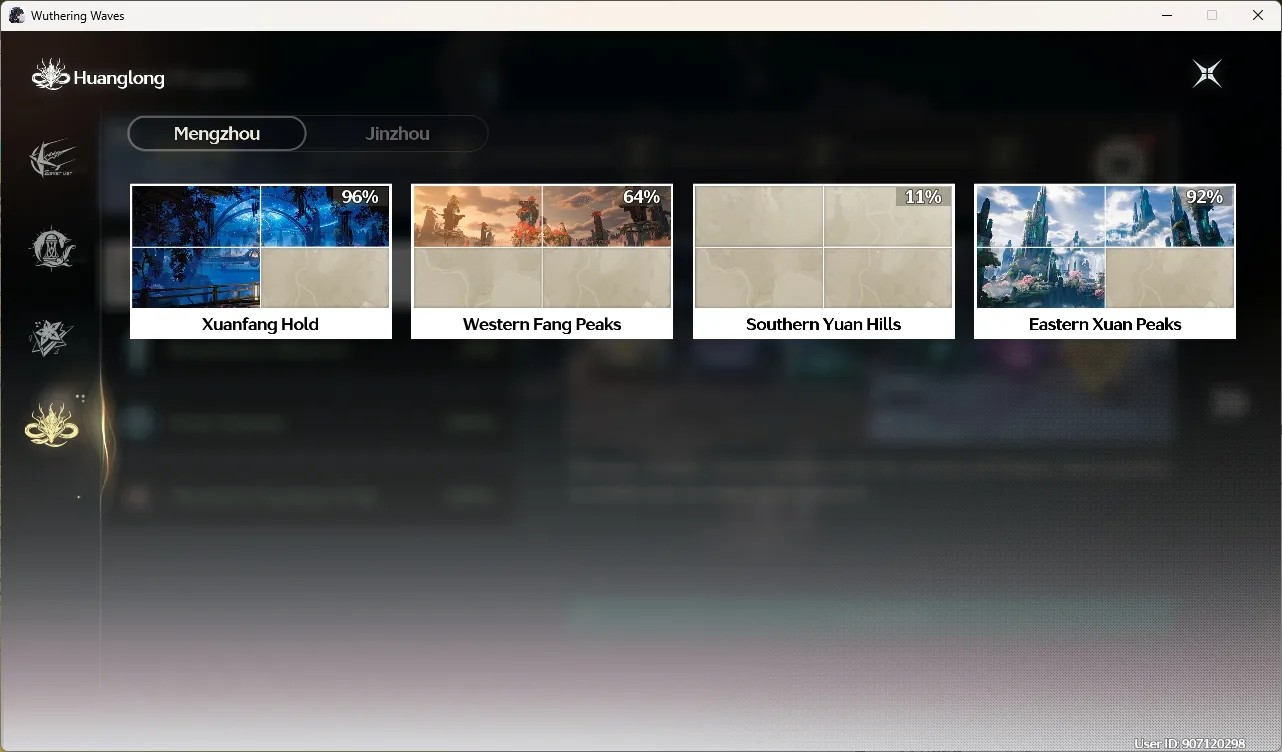Click the Wuthering Waves window title text

pyautogui.click(x=78, y=16)
